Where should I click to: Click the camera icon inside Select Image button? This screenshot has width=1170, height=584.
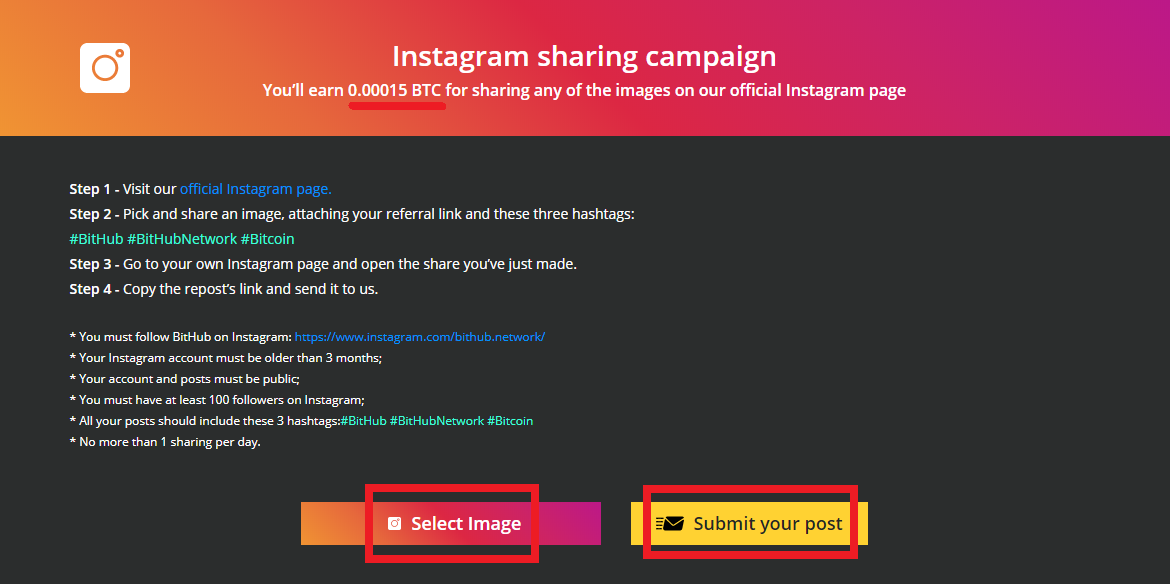(395, 524)
